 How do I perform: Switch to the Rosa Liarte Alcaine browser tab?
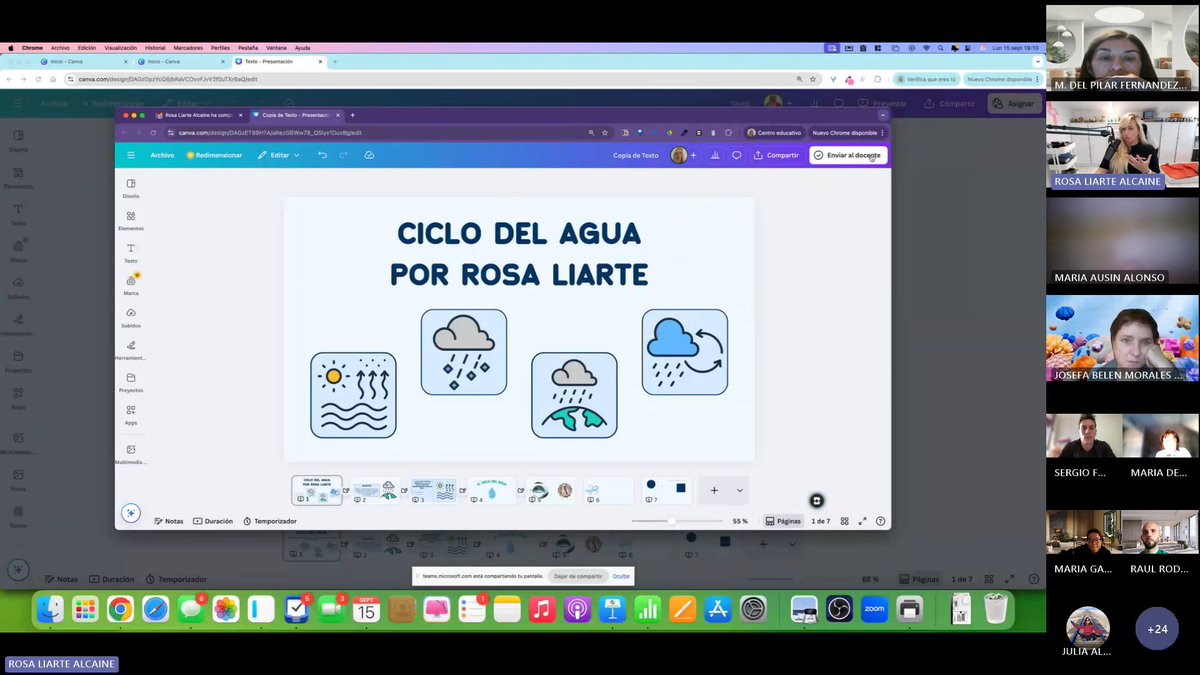(198, 115)
